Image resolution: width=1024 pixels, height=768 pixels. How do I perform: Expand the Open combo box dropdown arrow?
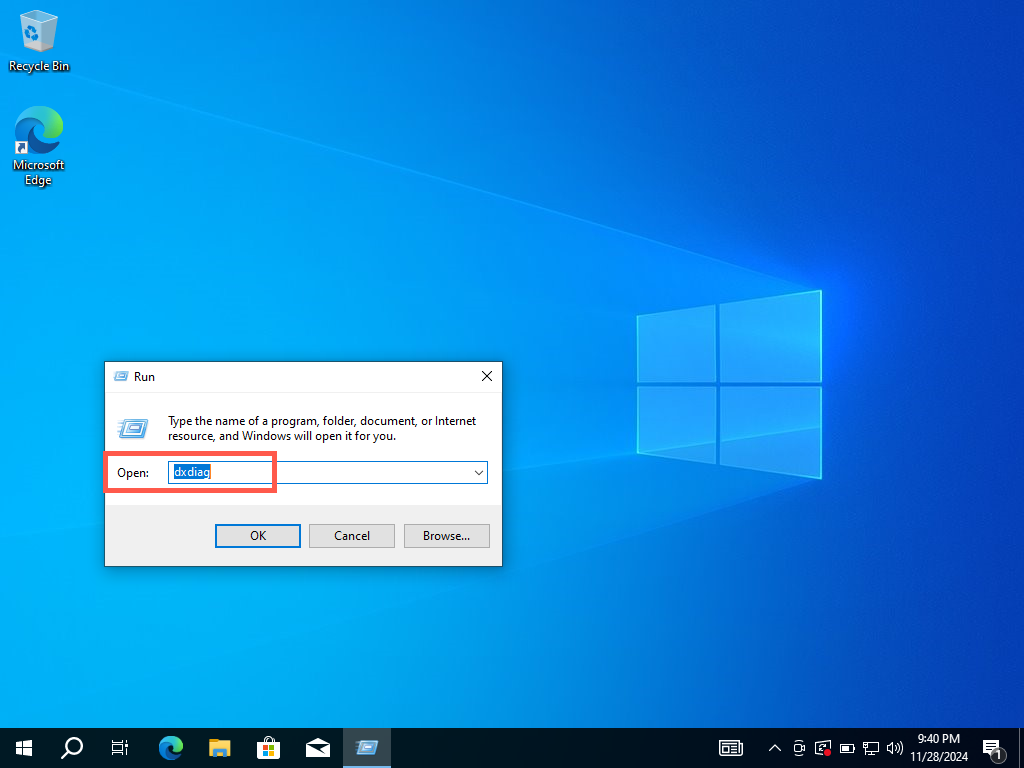478,472
